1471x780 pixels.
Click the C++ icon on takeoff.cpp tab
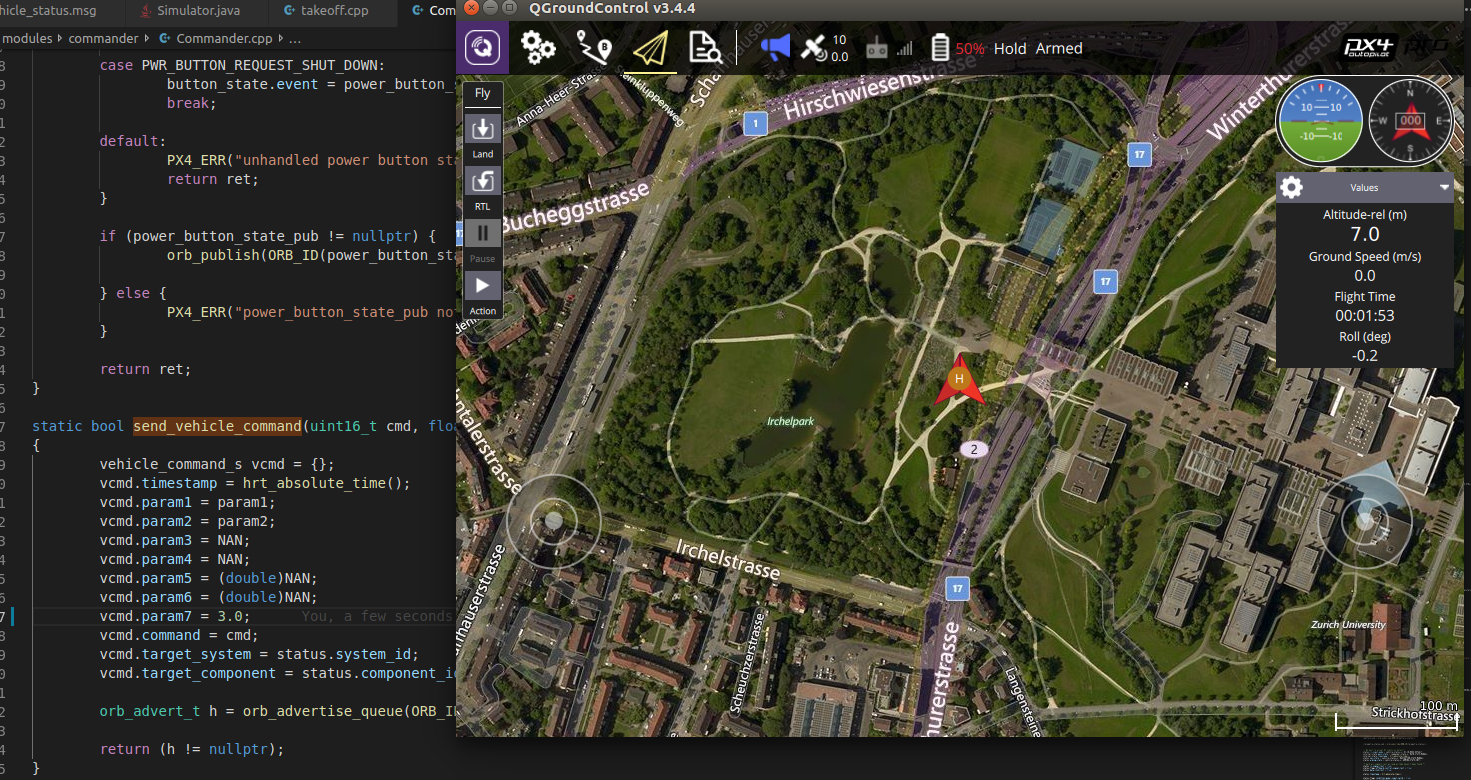(290, 11)
